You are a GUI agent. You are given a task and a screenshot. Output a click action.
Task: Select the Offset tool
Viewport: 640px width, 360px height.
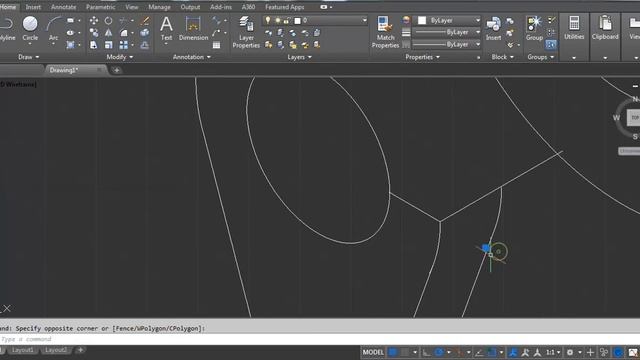pyautogui.click(x=144, y=45)
